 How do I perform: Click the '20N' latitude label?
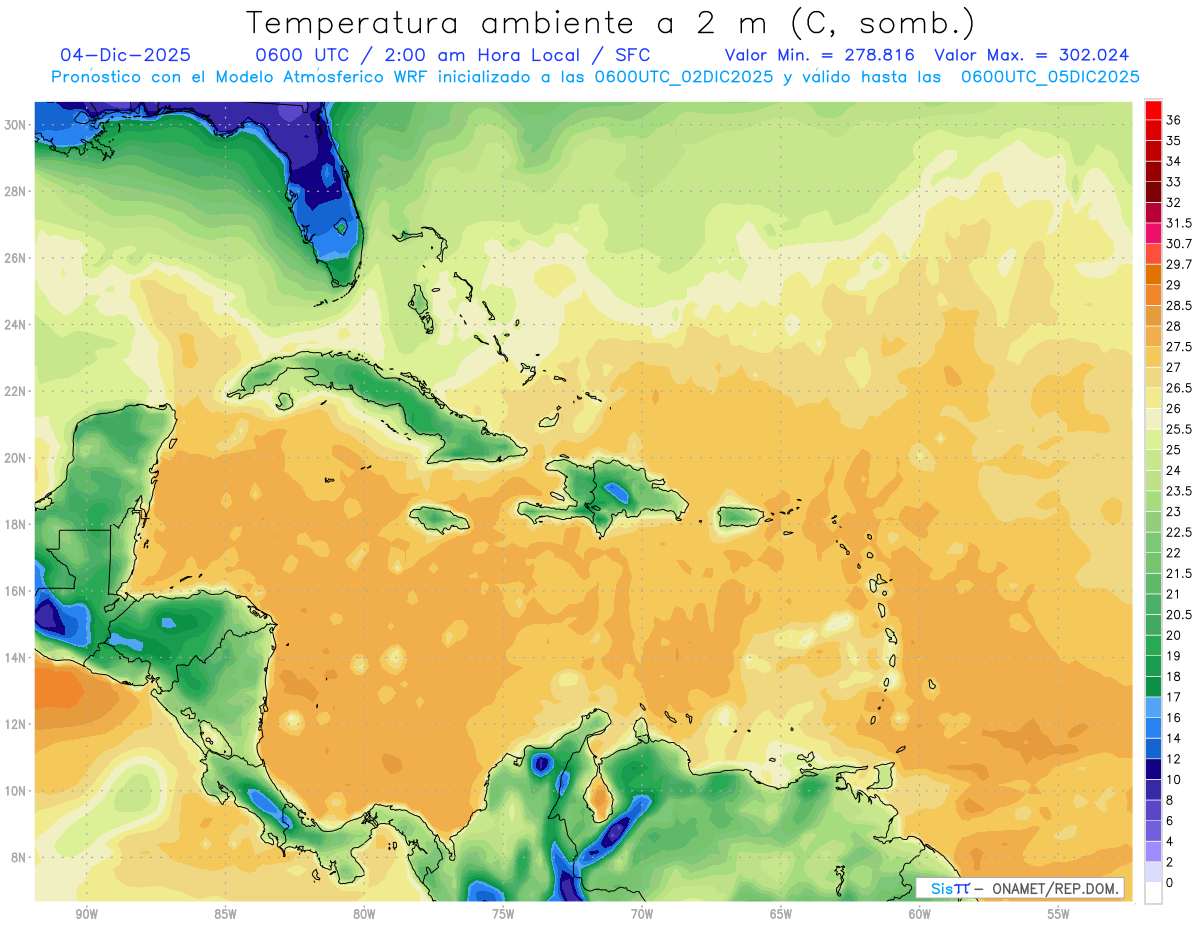tap(17, 457)
